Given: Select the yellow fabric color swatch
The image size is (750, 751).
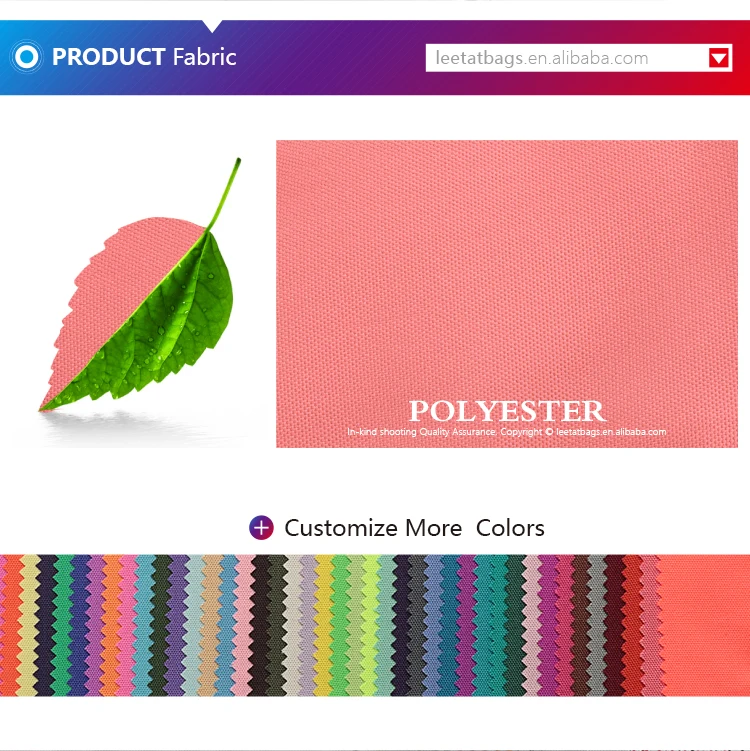Looking at the screenshot, I should point(324,625).
